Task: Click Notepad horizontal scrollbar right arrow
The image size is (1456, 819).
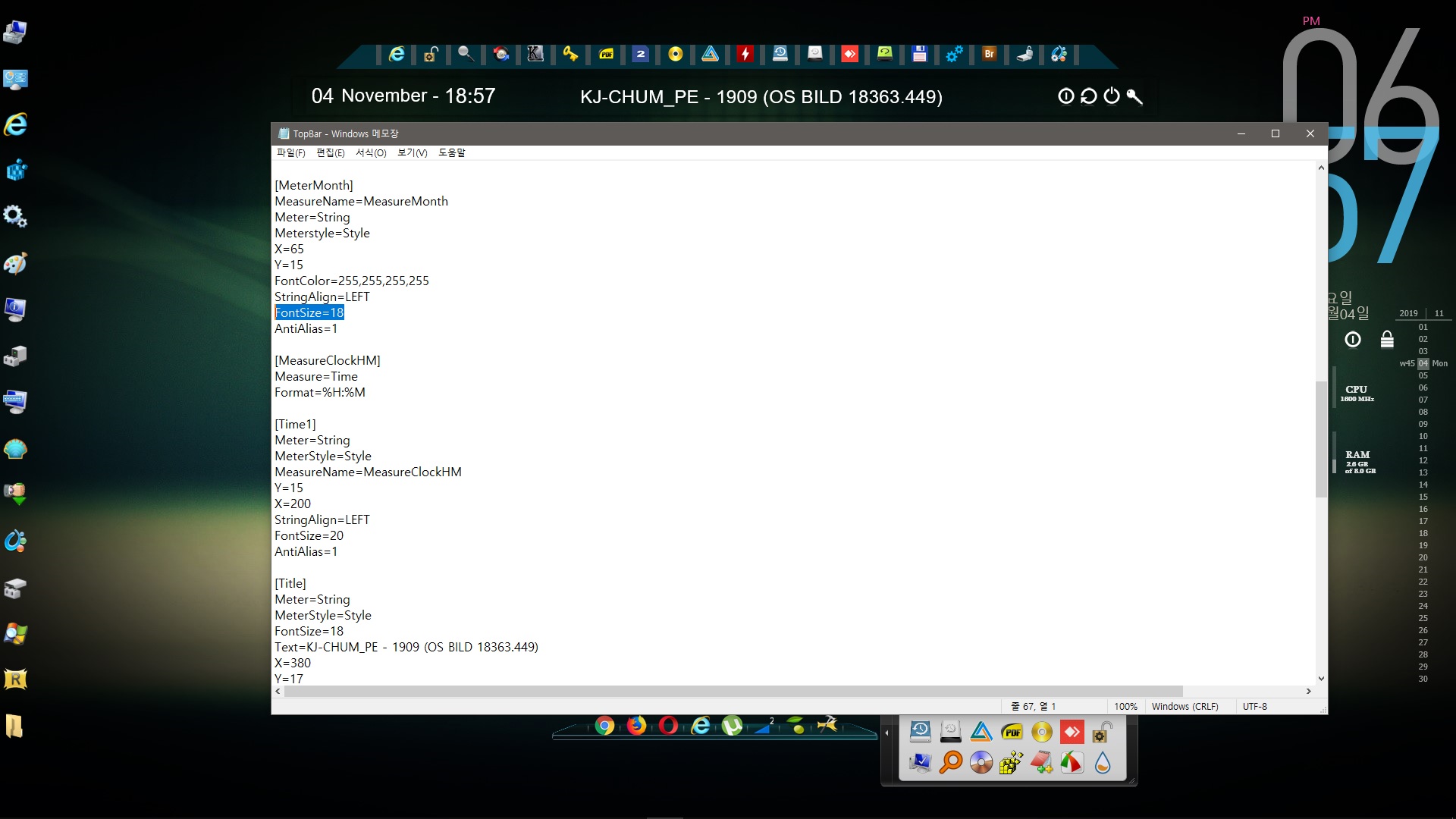Action: coord(1308,691)
